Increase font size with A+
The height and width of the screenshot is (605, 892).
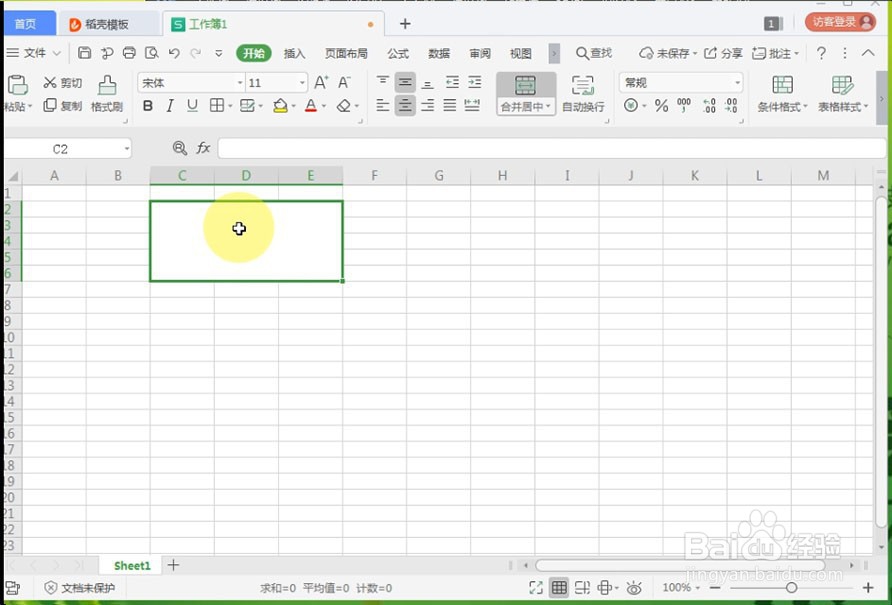pos(321,83)
